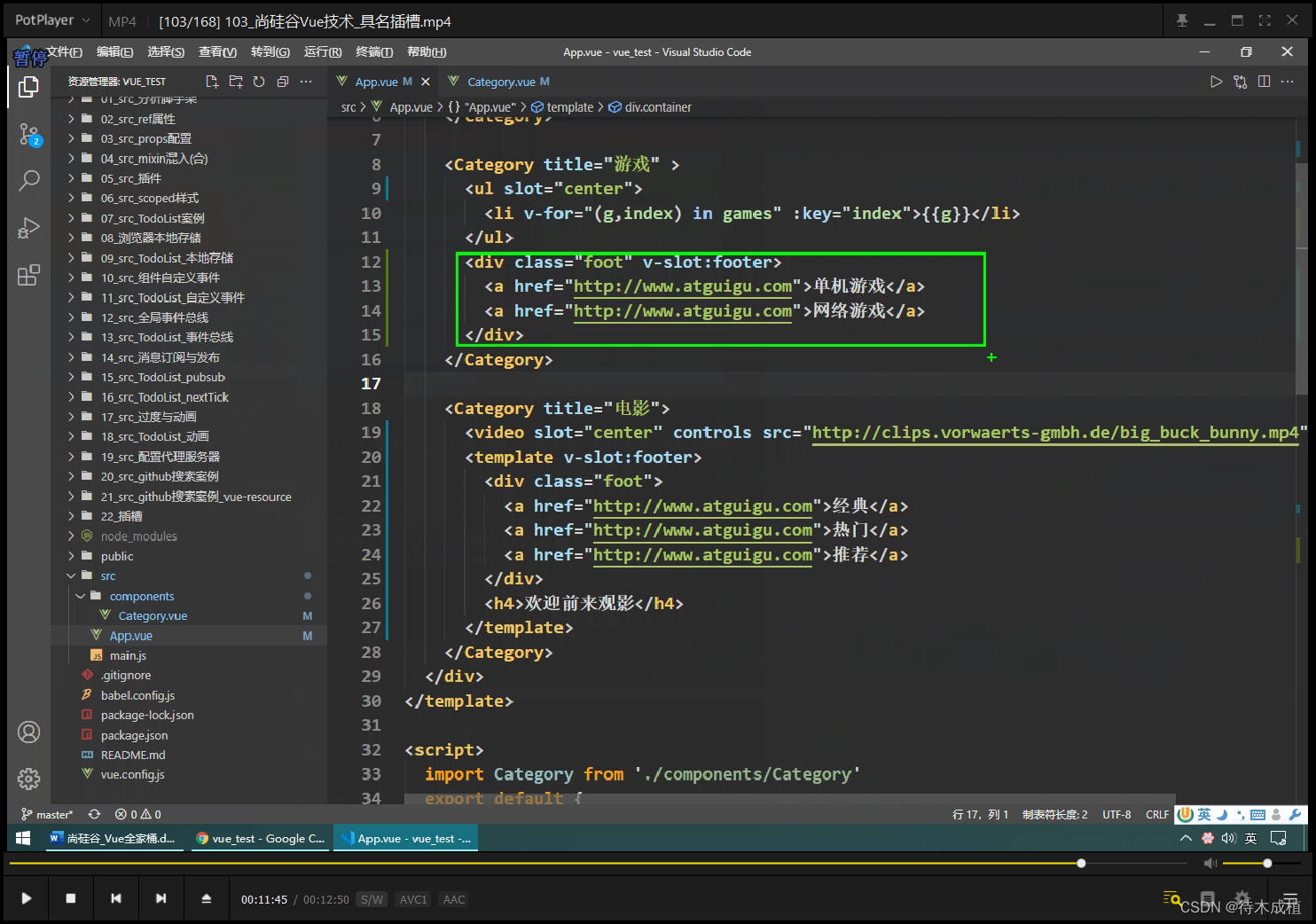This screenshot has width=1316, height=924.
Task: Click the template breadcrumb segment
Action: click(x=562, y=107)
